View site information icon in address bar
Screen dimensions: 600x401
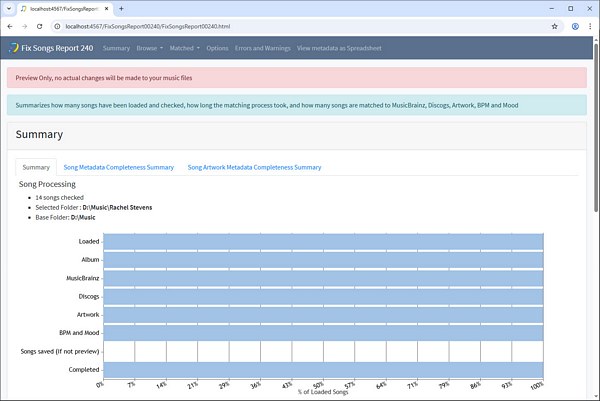[x=57, y=26]
